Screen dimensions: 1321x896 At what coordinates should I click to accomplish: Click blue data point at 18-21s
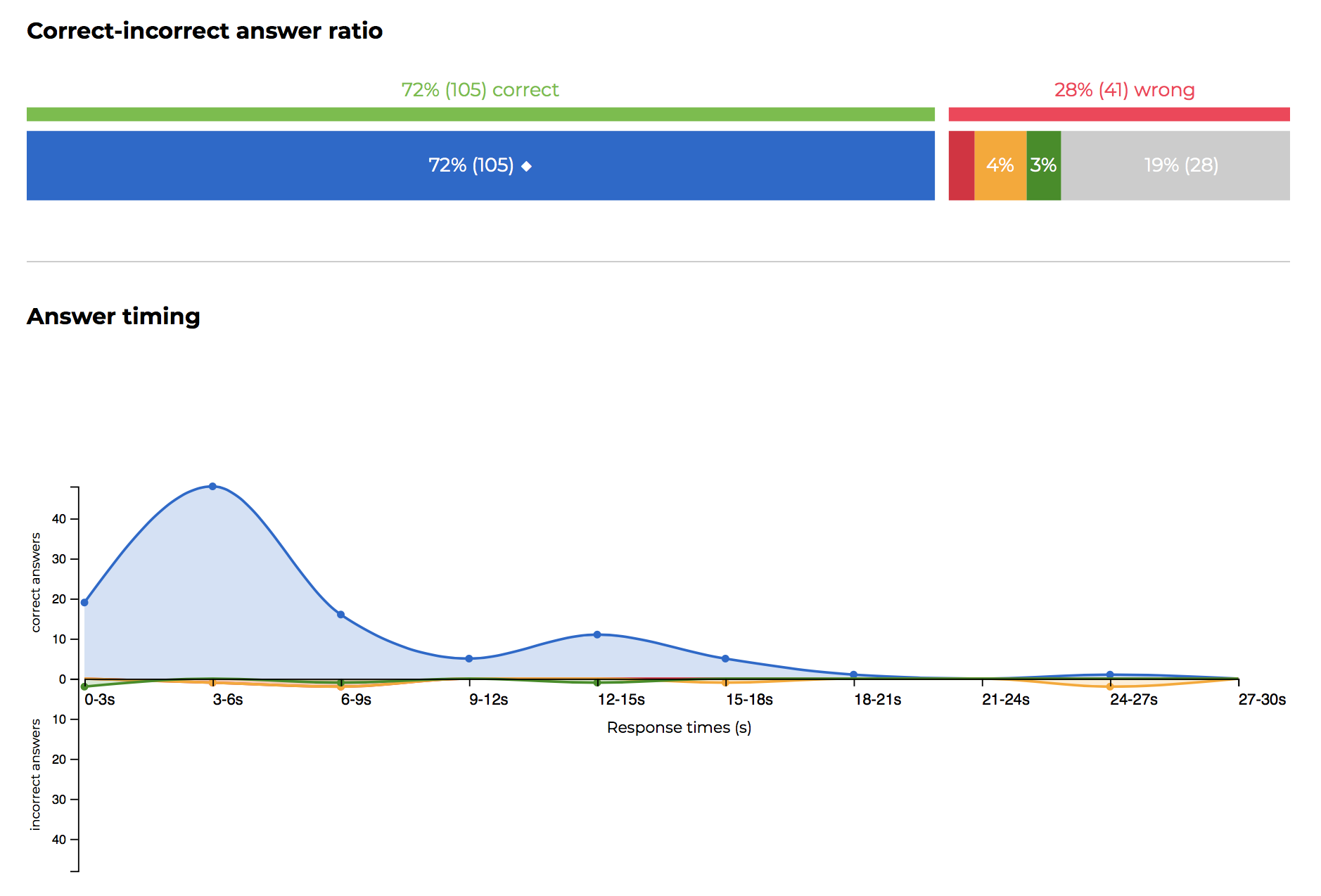(853, 674)
